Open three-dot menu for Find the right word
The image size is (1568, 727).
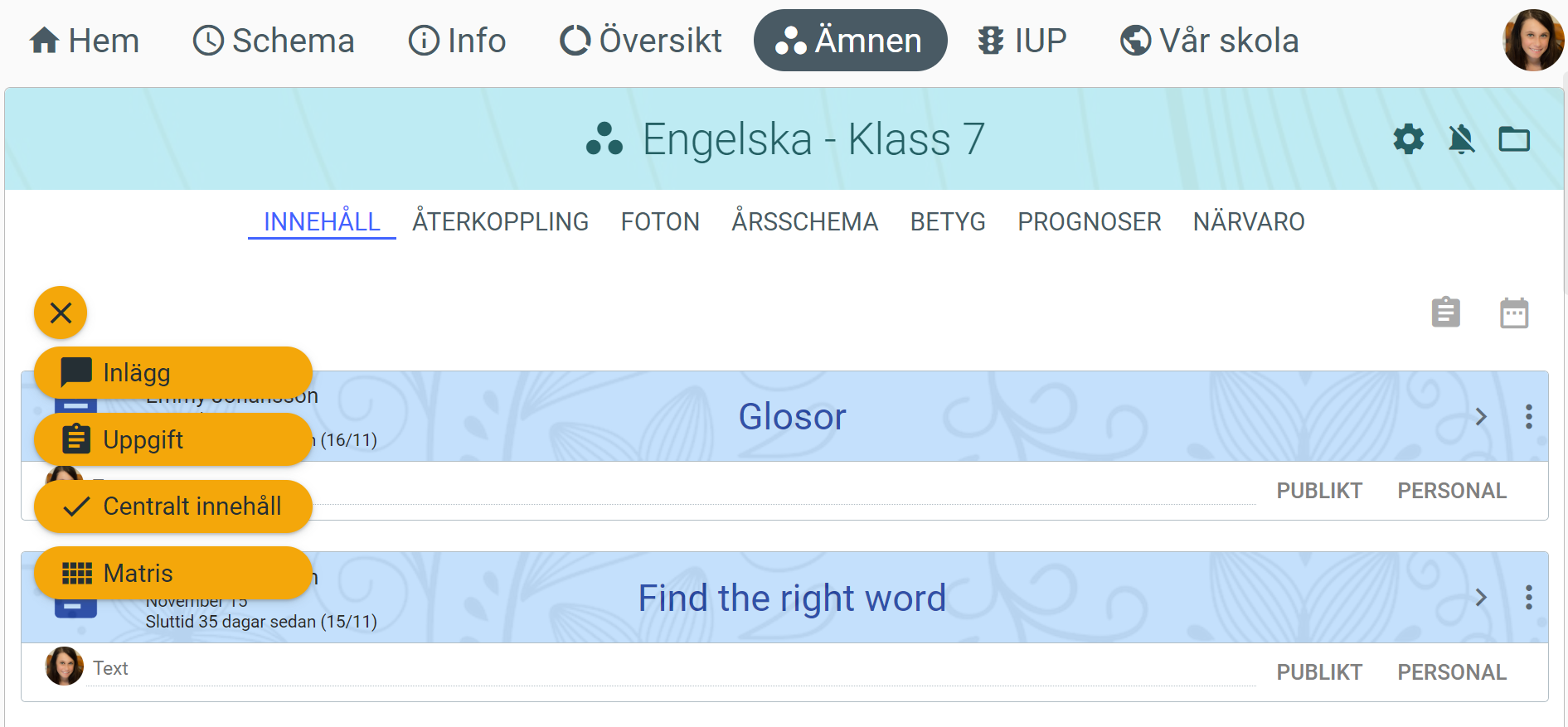point(1528,598)
